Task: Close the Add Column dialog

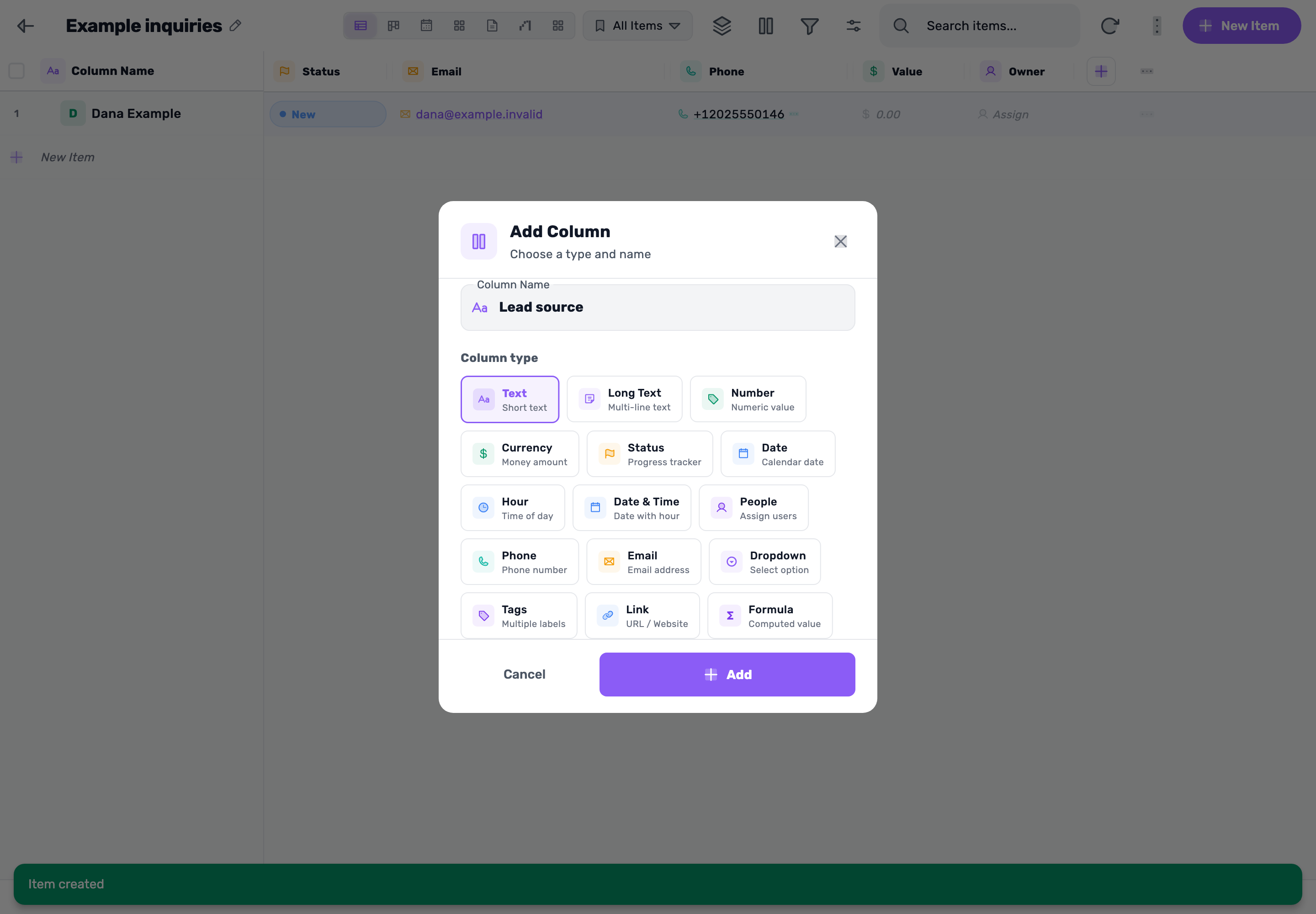Action: [x=840, y=242]
